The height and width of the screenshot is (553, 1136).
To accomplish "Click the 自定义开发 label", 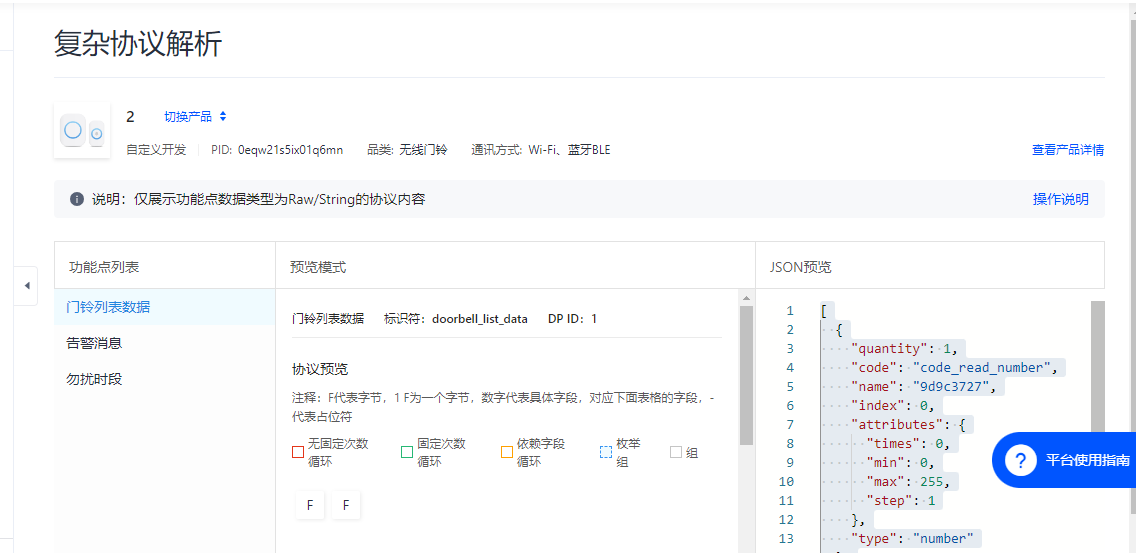I will point(156,150).
